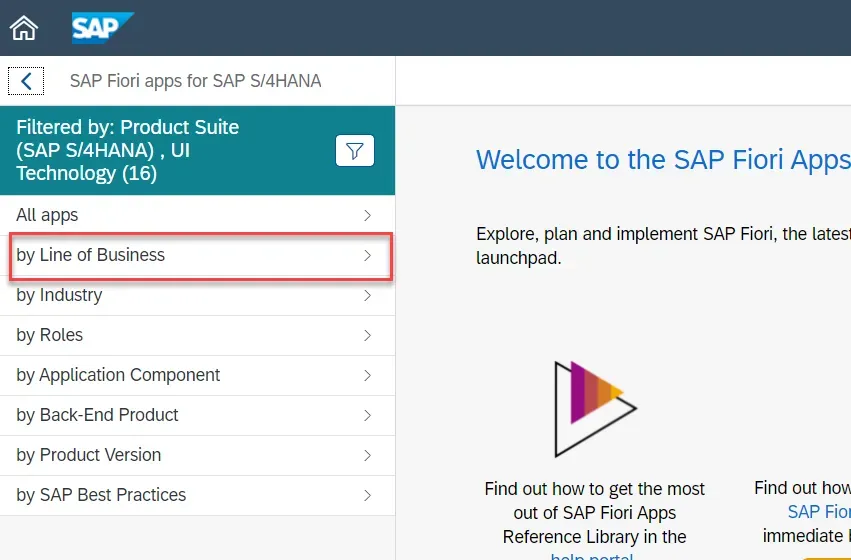851x560 pixels.
Task: Expand the All apps chevron
Action: 367,215
